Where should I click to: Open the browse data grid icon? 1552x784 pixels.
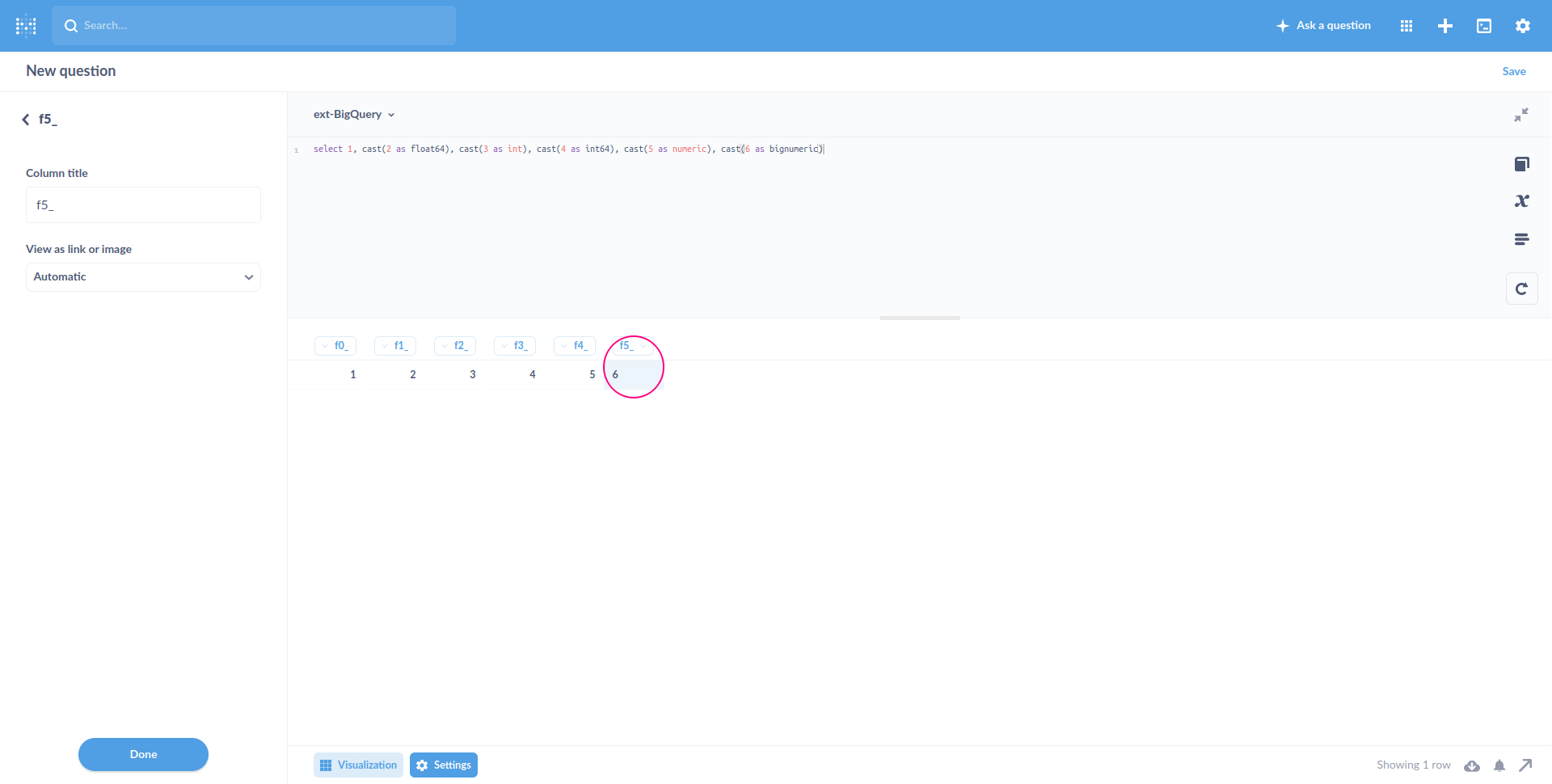[1406, 25]
